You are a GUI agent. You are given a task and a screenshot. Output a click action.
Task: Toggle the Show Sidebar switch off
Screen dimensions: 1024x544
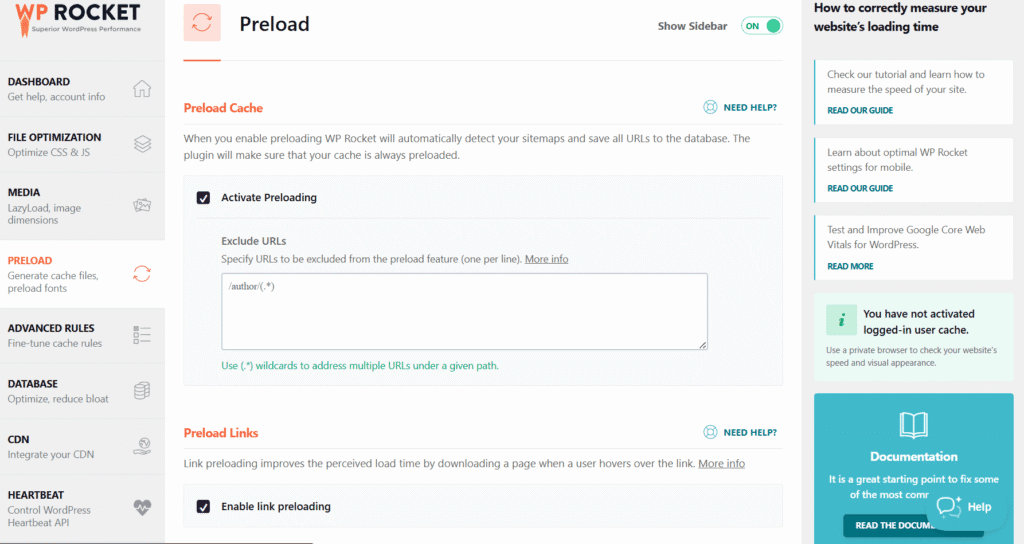pos(761,26)
